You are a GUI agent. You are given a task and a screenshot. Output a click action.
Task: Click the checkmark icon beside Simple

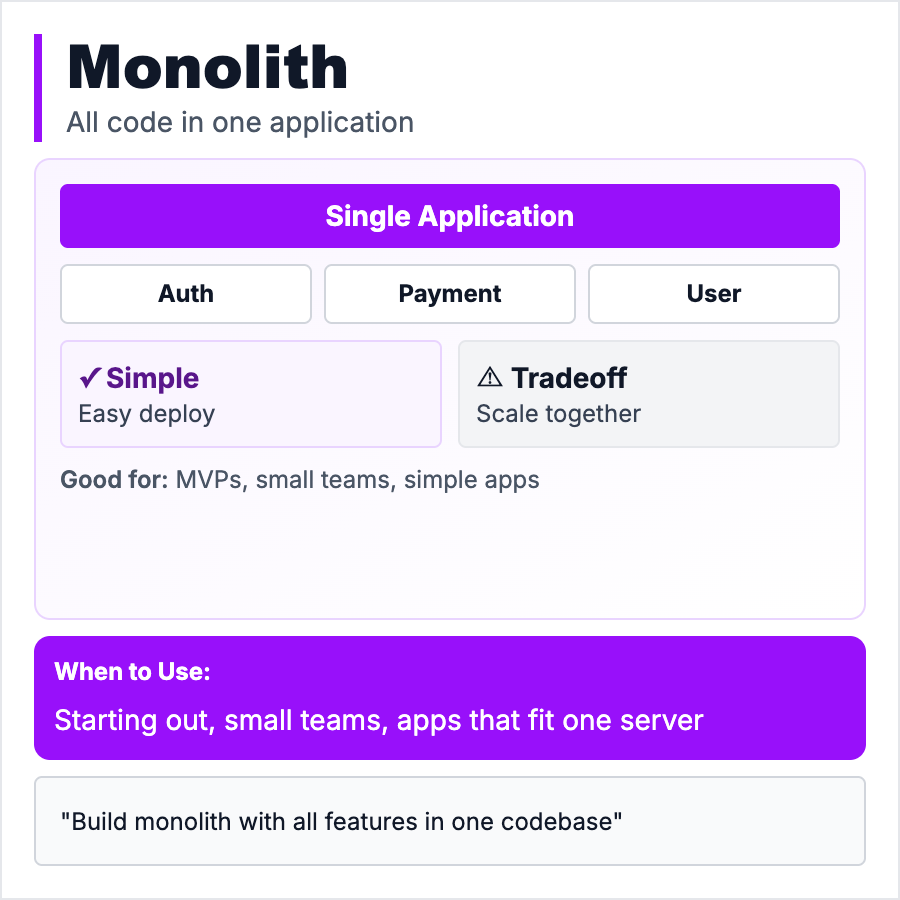click(89, 378)
